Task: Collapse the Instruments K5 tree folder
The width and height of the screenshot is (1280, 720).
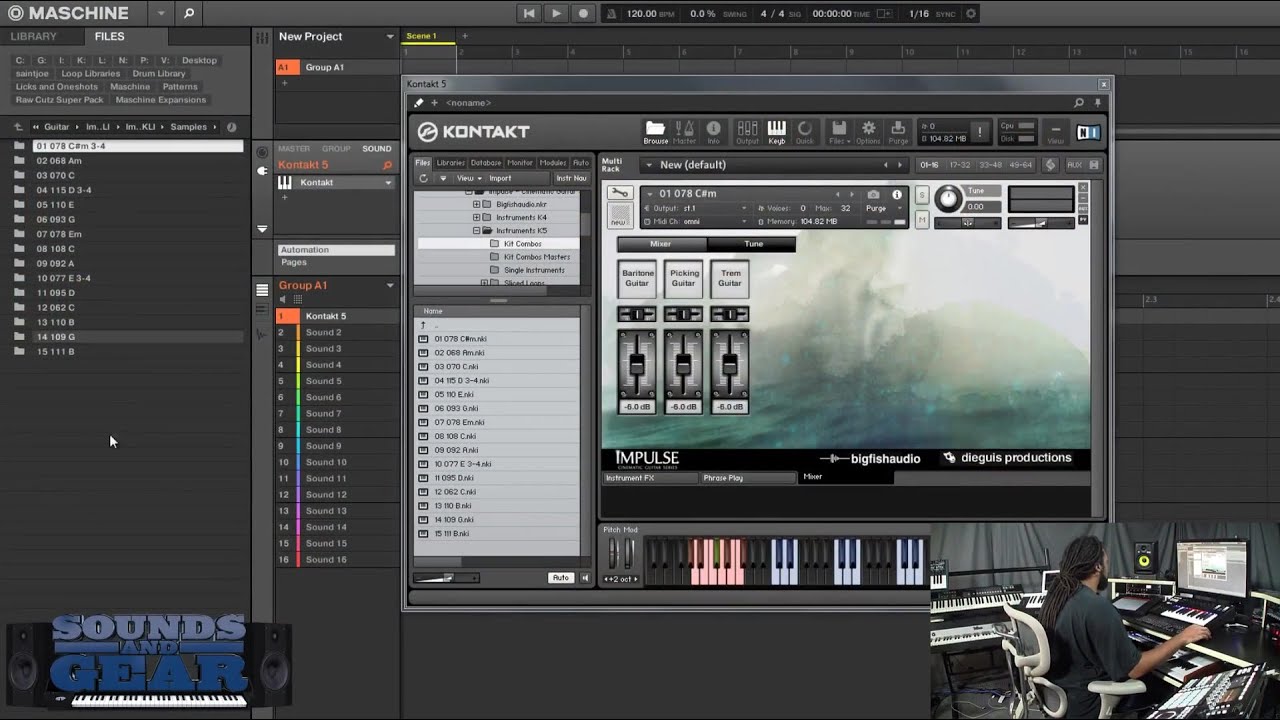Action: (477, 231)
